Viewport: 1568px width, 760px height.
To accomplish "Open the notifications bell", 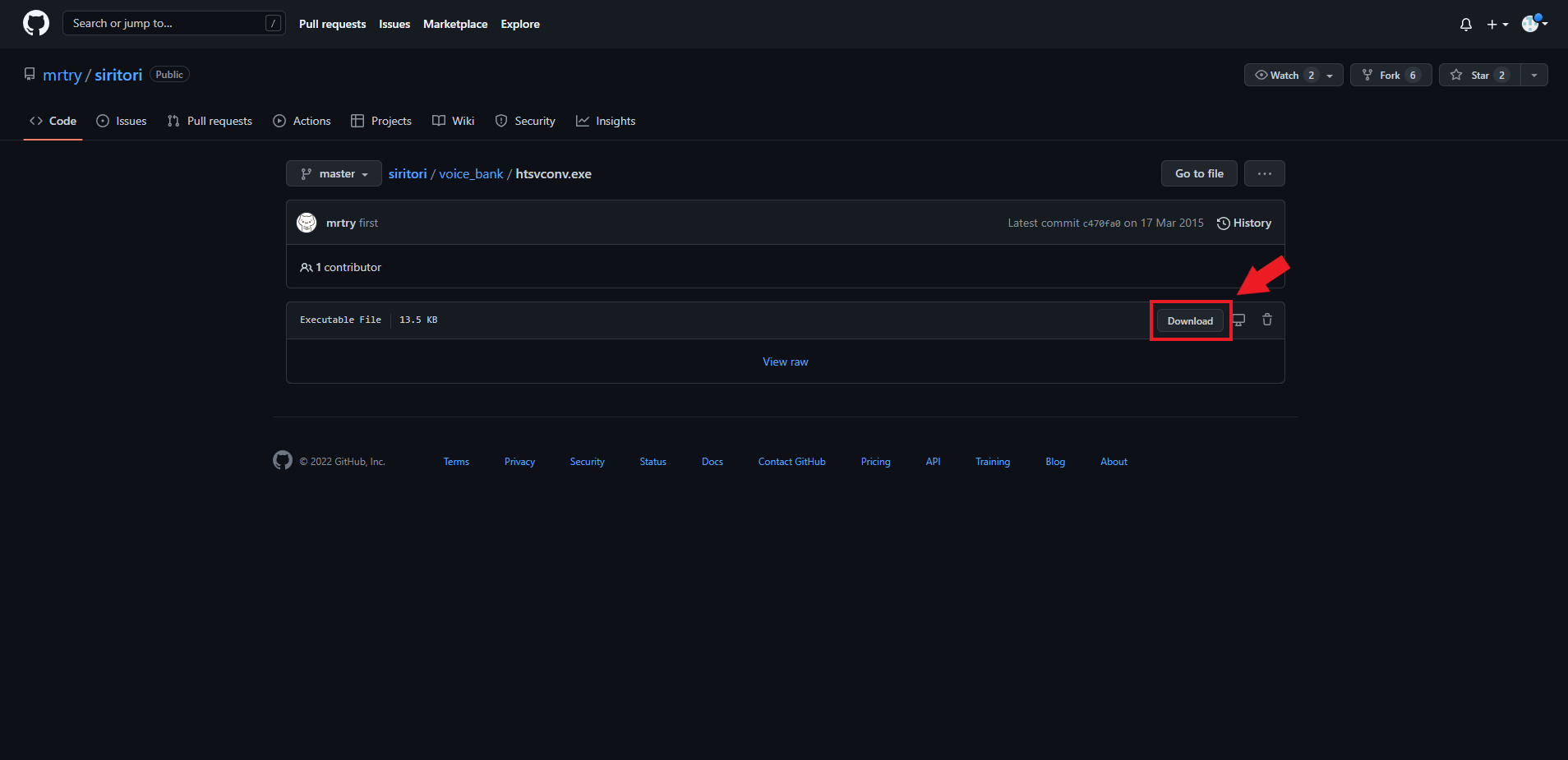I will click(1465, 25).
